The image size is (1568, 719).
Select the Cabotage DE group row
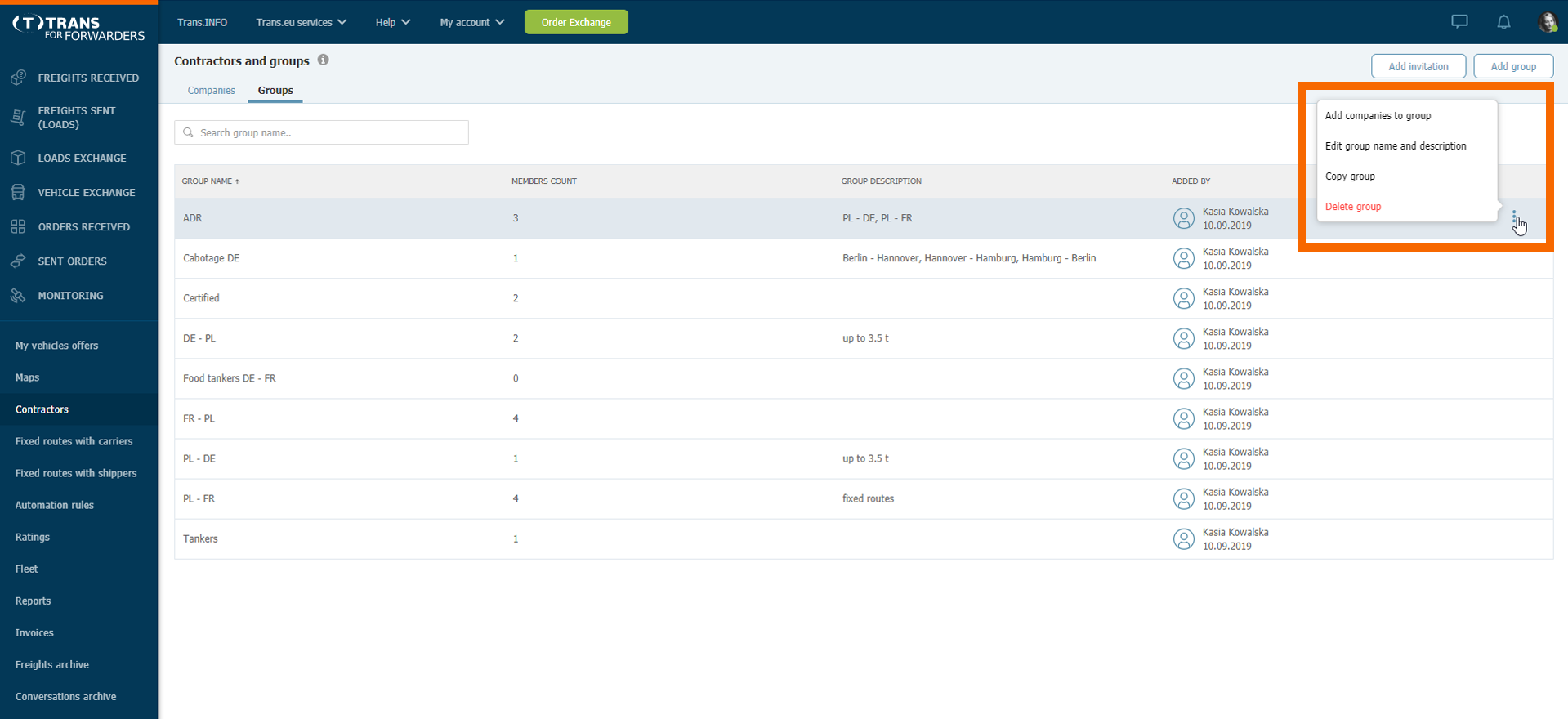coord(864,258)
